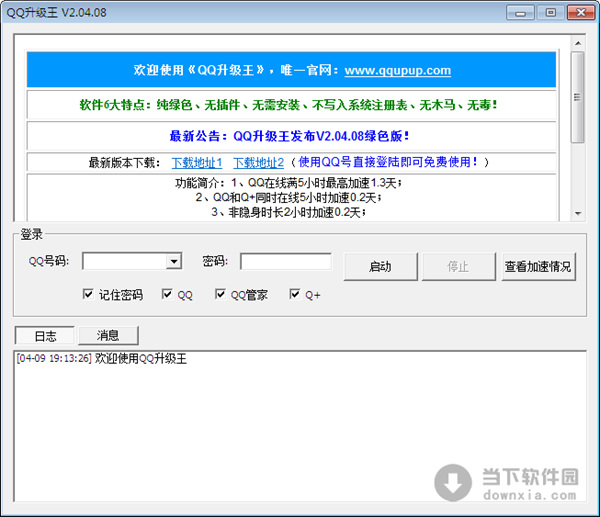This screenshot has height=517, width=600.
Task: Click the announcement panel's scroll down arrow
Action: tap(577, 213)
